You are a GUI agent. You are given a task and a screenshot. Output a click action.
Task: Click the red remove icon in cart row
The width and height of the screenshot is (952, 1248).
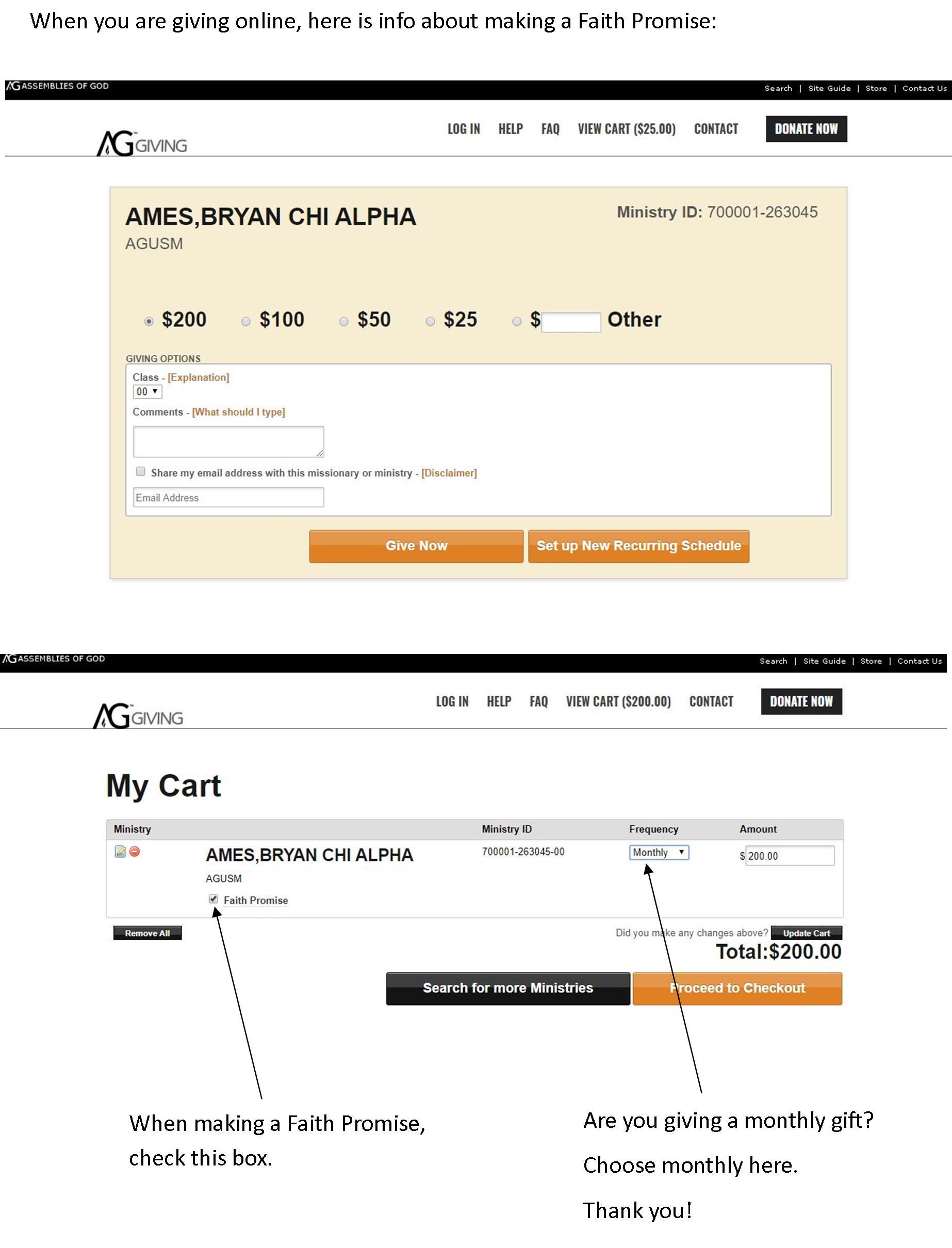[135, 851]
